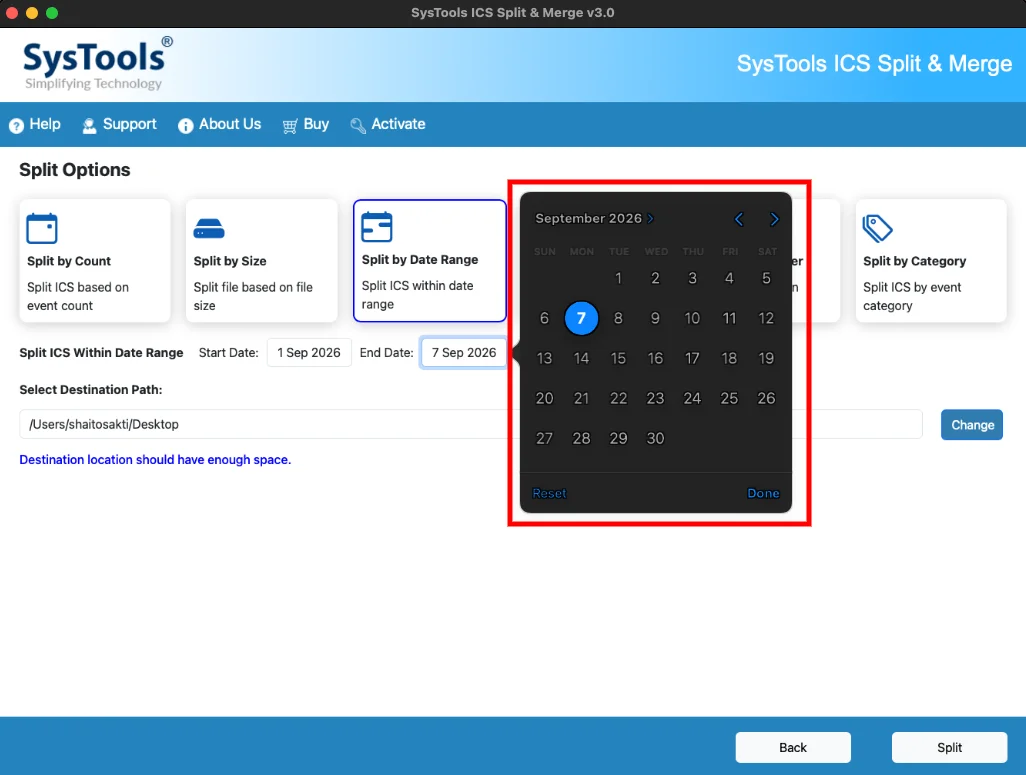Image resolution: width=1026 pixels, height=775 pixels.
Task: Expand the September 2026 month picker
Action: tap(594, 219)
